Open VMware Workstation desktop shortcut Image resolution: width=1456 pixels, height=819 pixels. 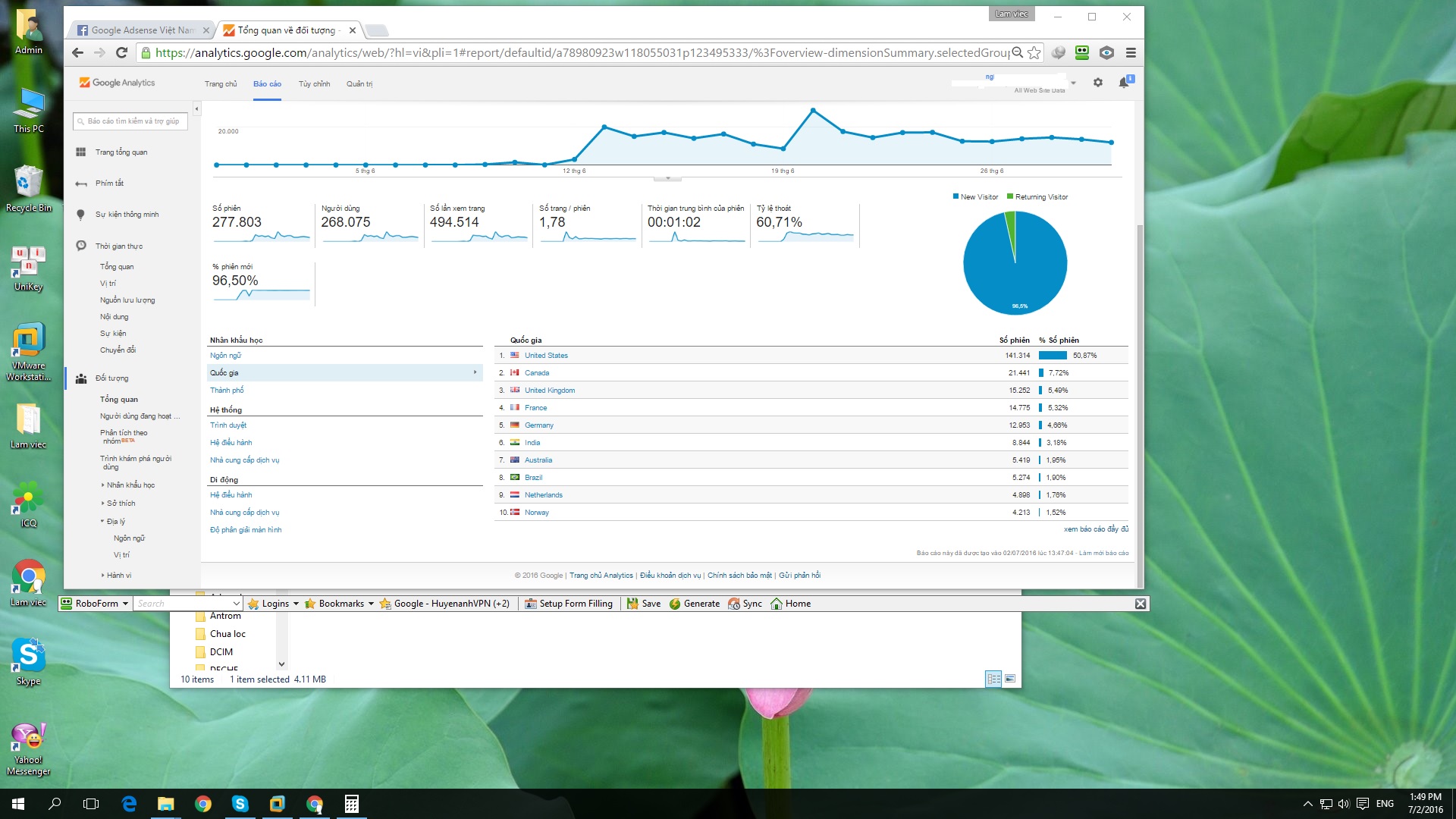[28, 353]
